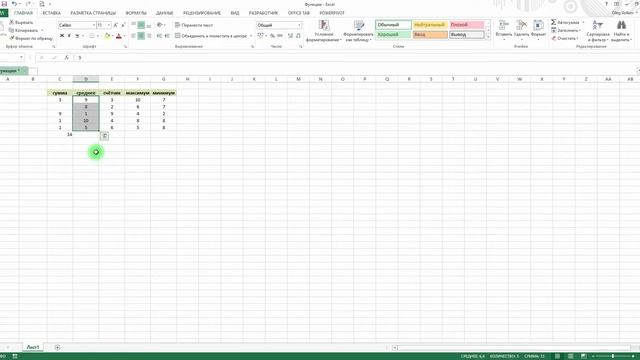Open the text orientation options
Viewport: 640px width, 360px height.
click(160, 25)
